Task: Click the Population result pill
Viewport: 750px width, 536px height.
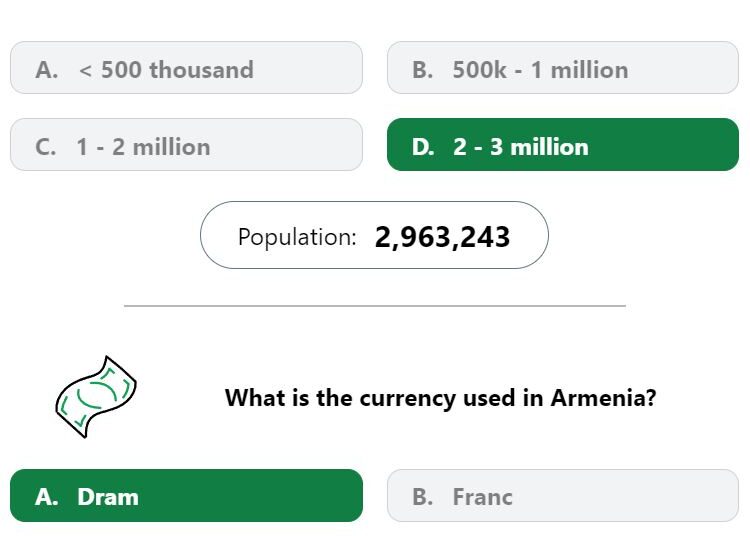Action: click(x=374, y=235)
